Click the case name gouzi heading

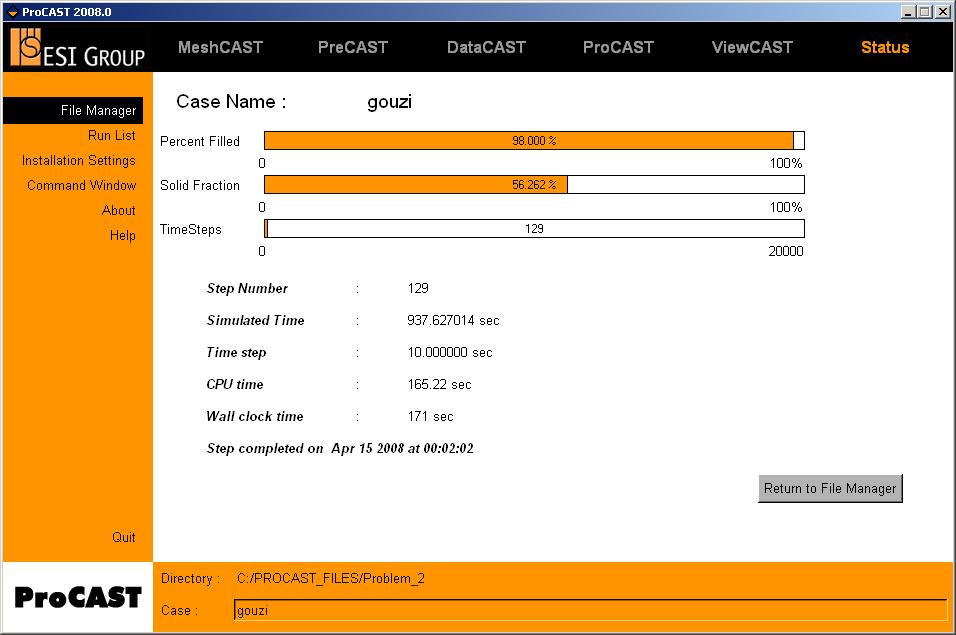[389, 101]
